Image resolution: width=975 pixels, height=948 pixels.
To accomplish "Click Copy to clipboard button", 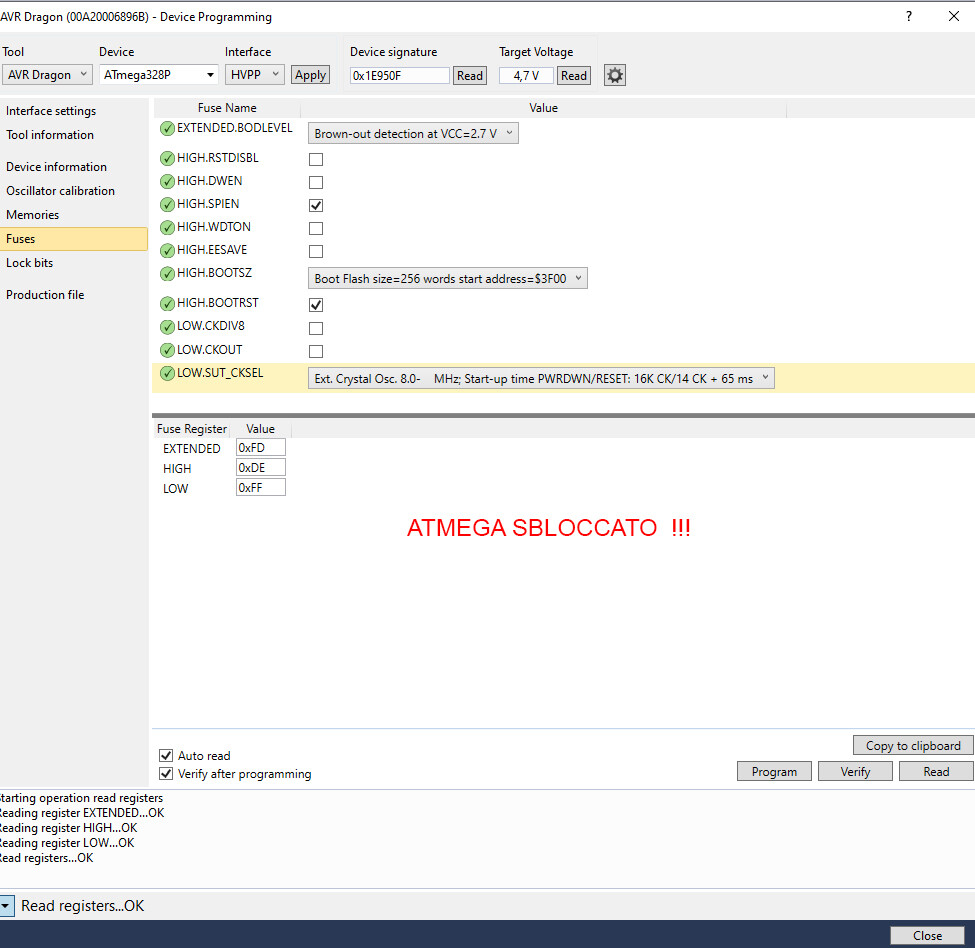I will (x=913, y=745).
